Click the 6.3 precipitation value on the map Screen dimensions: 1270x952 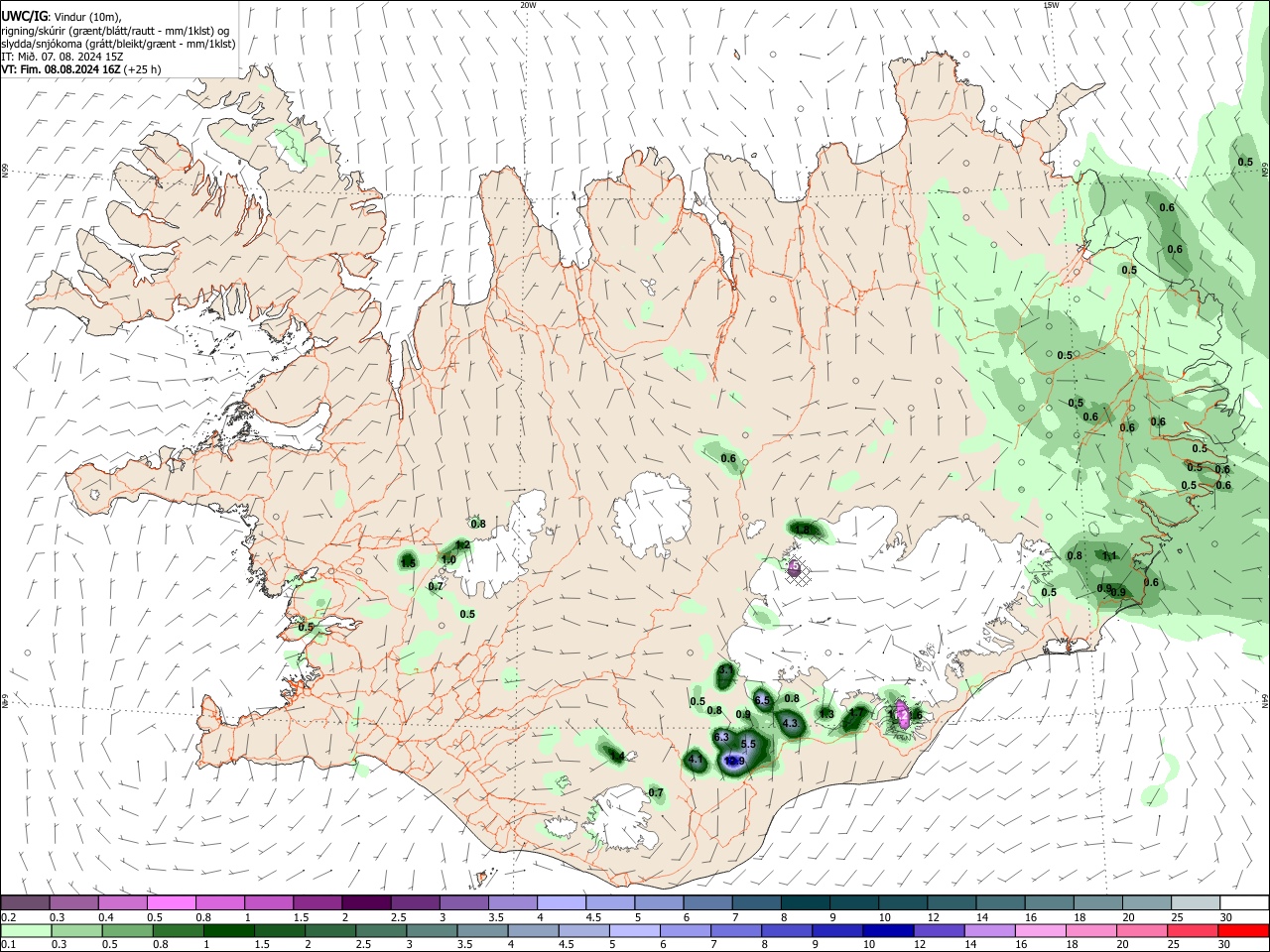tap(721, 737)
